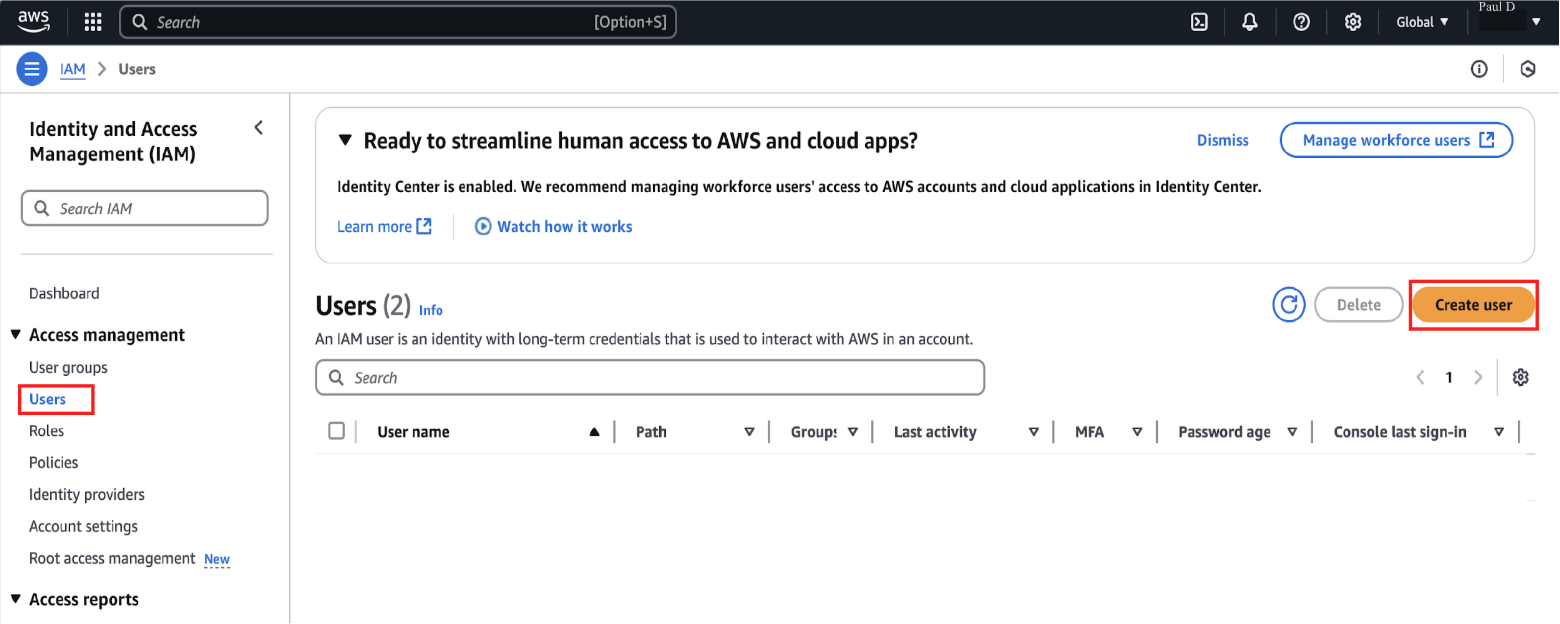This screenshot has height=624, width=1560.
Task: Open the help question mark icon
Action: click(x=1302, y=22)
